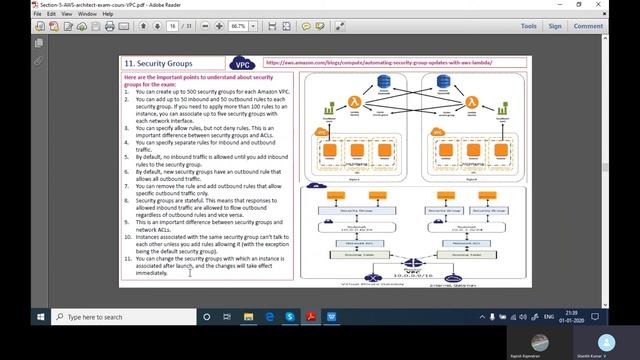640x360 pixels.
Task: Click the vertical scrollbar thumb of the document
Action: 605,167
